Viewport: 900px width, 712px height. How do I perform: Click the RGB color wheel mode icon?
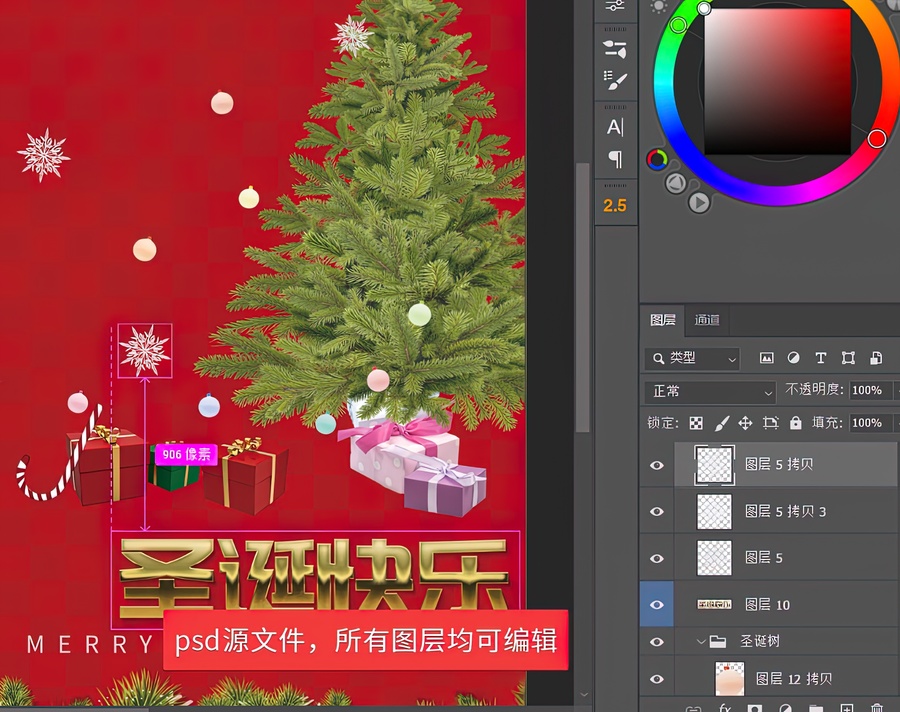click(x=657, y=159)
